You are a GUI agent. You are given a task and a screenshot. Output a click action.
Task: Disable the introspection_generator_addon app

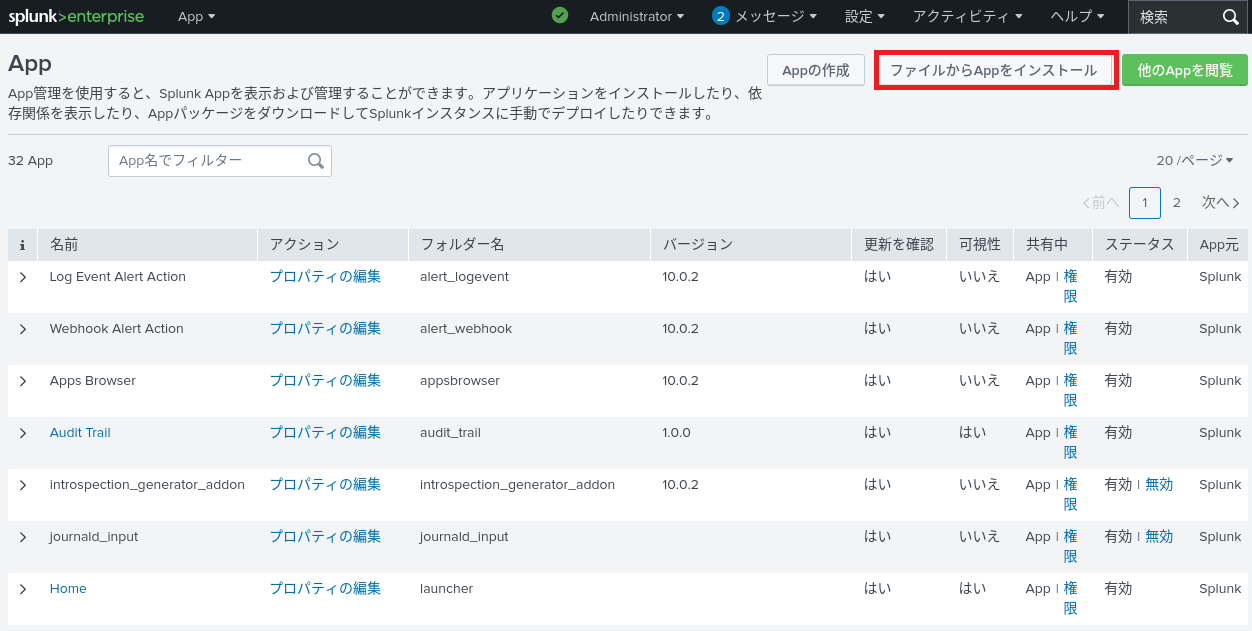pos(1158,485)
